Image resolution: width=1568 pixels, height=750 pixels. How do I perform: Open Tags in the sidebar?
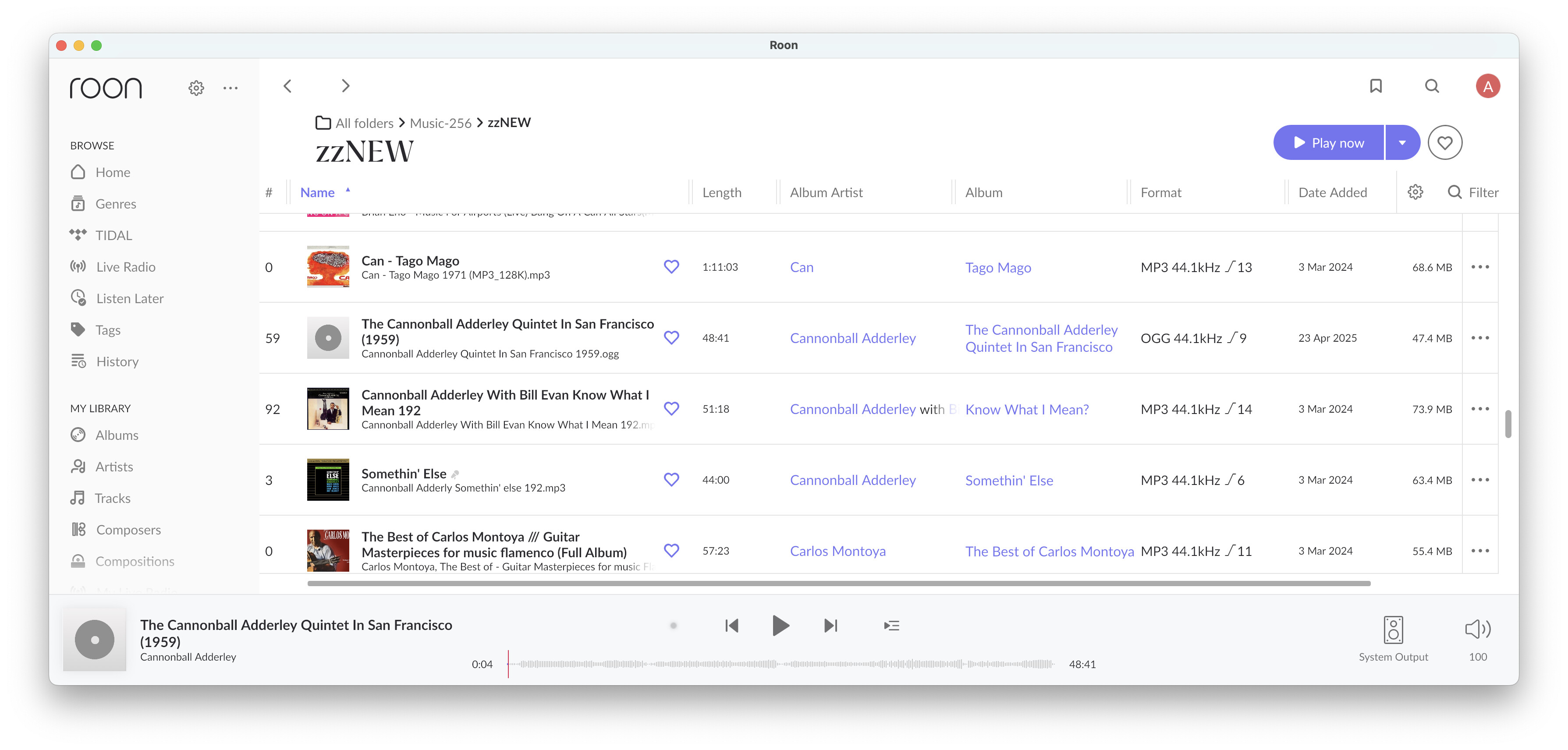(x=96, y=330)
